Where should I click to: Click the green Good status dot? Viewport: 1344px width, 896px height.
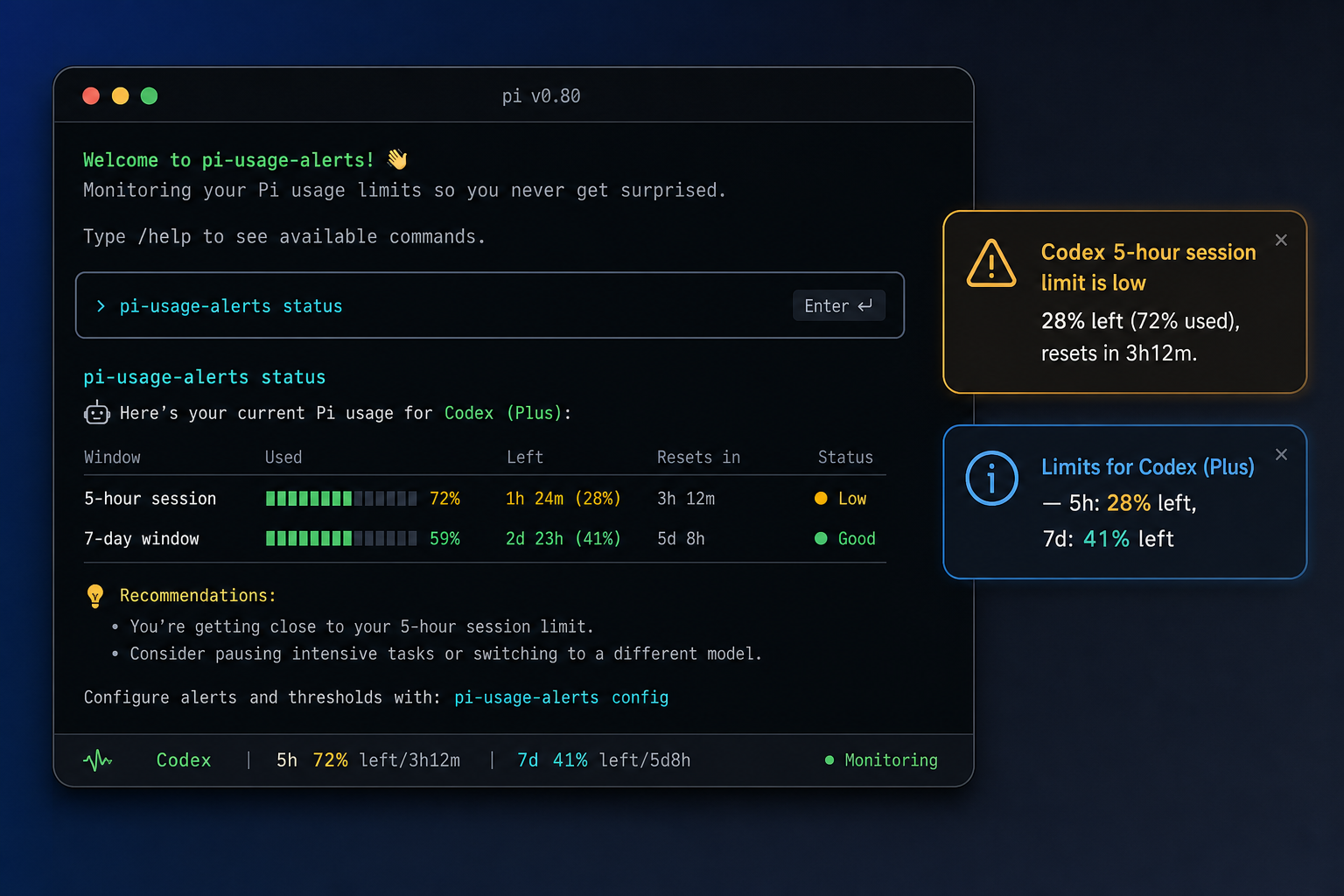pyautogui.click(x=821, y=538)
